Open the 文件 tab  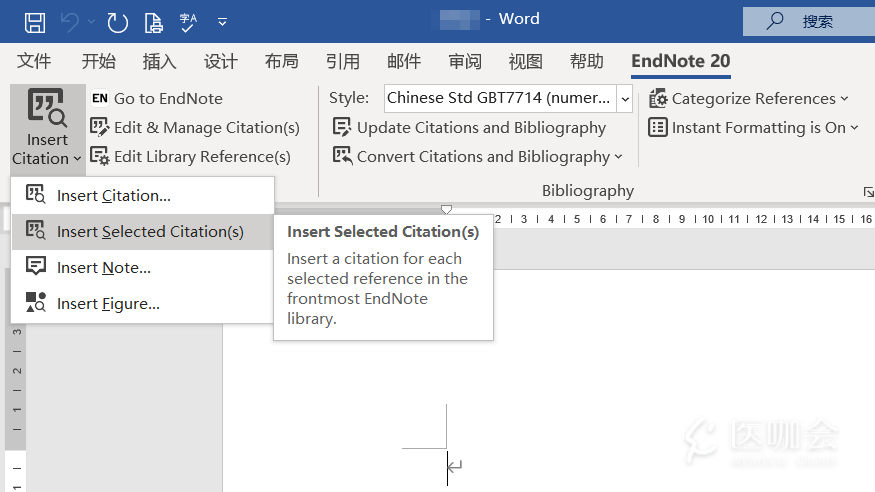click(x=33, y=61)
